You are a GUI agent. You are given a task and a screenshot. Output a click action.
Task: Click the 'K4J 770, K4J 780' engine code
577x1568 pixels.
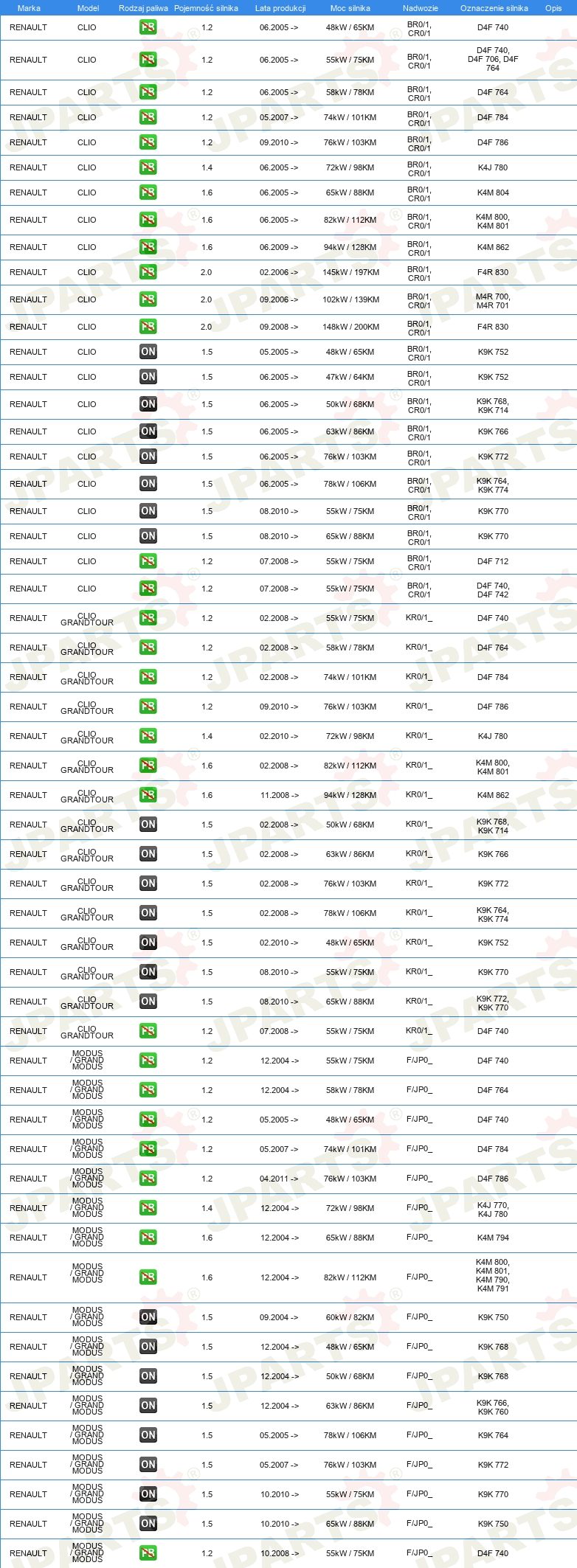(493, 1210)
